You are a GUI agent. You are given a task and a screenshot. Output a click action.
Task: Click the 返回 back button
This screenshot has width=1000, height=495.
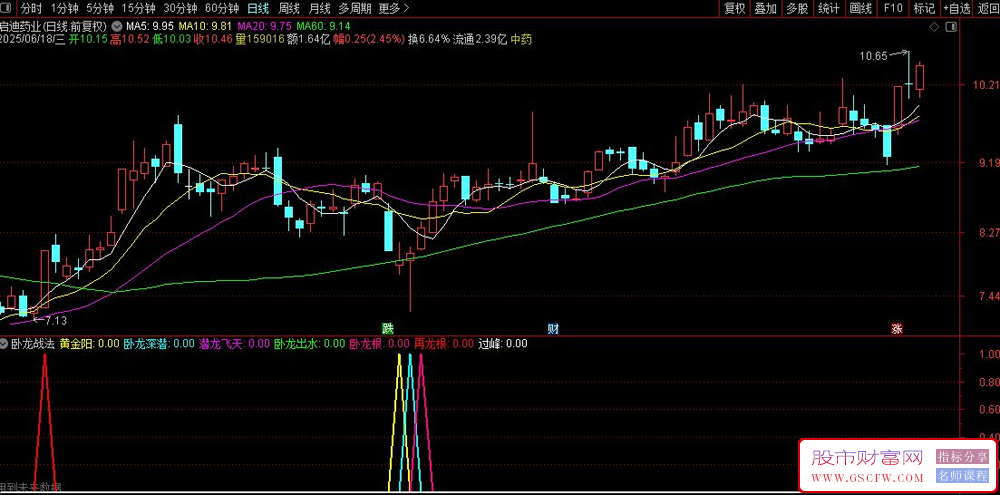coord(987,8)
